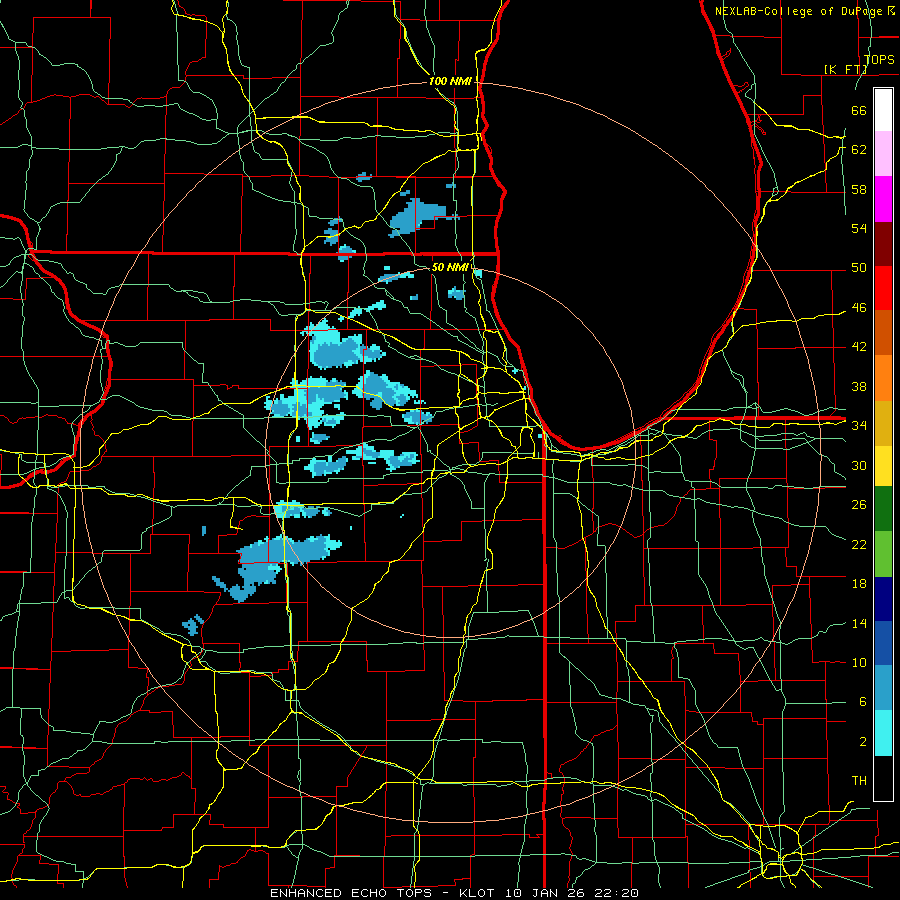Click the 'NEXLAB-College of DuPage' credit text
900x900 pixels.
pos(800,11)
